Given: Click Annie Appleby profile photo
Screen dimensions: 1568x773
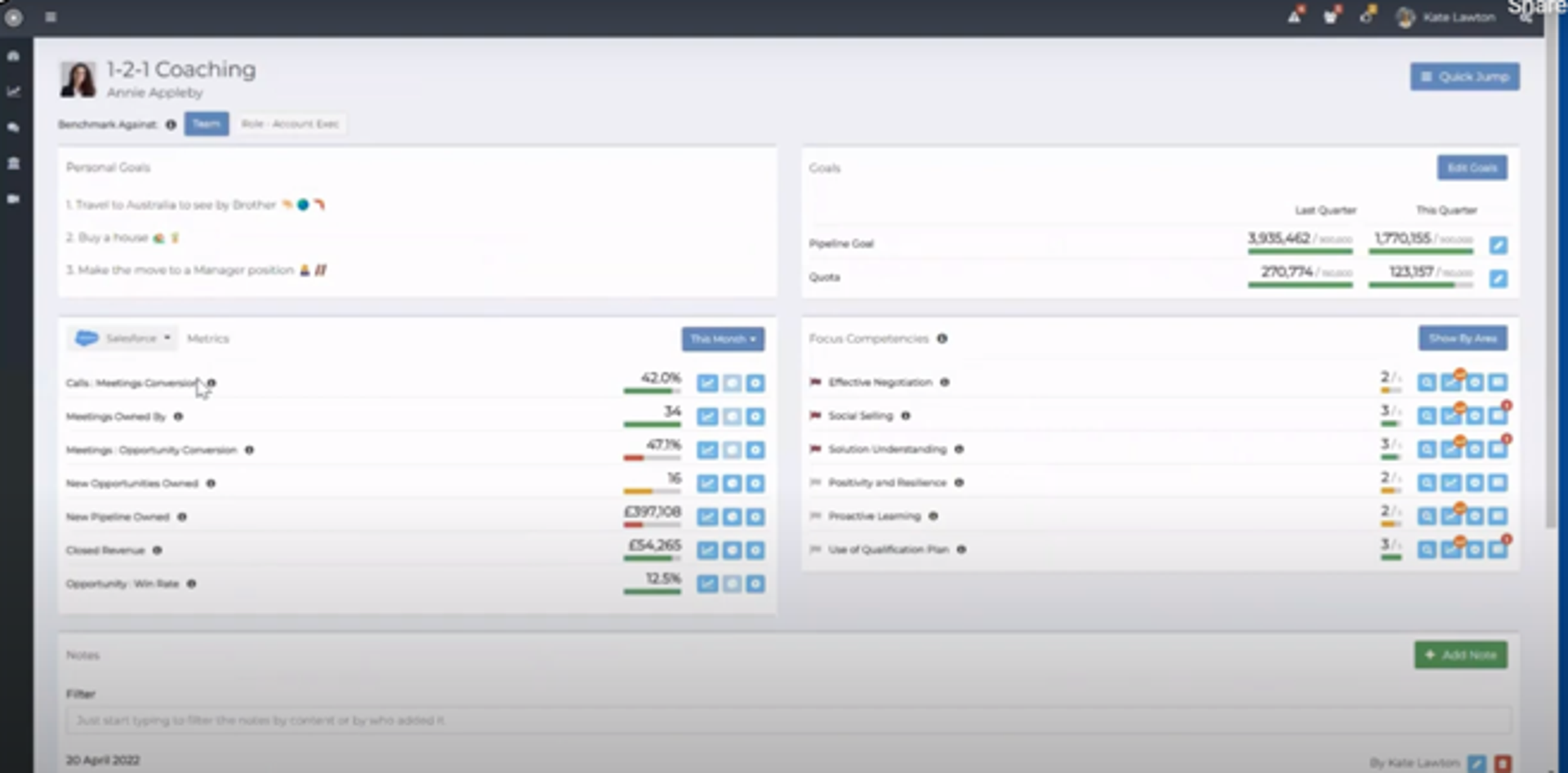Looking at the screenshot, I should [78, 79].
